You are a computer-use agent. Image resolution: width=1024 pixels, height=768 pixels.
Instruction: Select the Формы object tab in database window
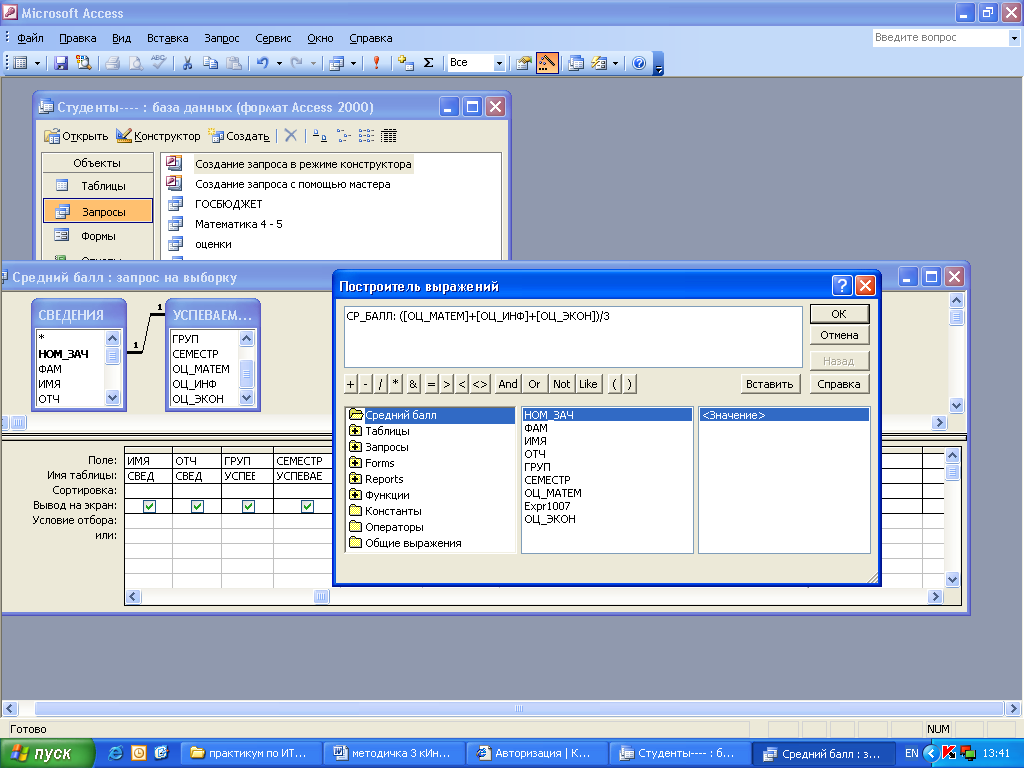pos(97,236)
